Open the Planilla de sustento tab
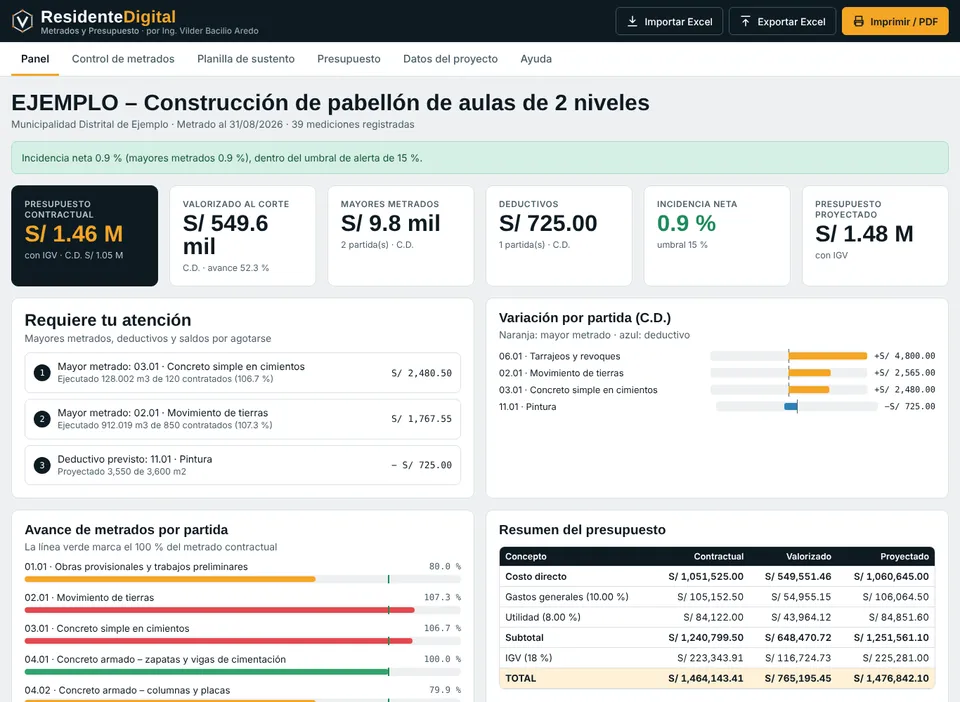The width and height of the screenshot is (960, 702). tap(246, 59)
